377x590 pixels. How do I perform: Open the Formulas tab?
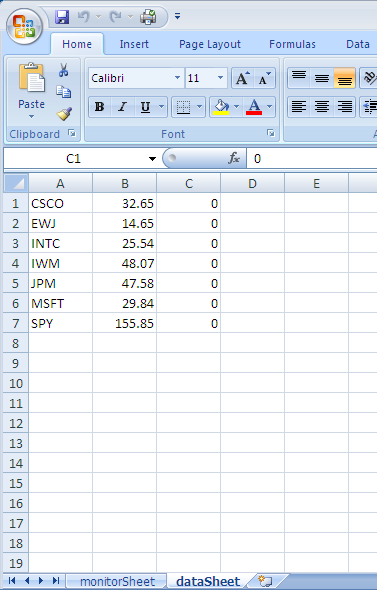pos(292,44)
